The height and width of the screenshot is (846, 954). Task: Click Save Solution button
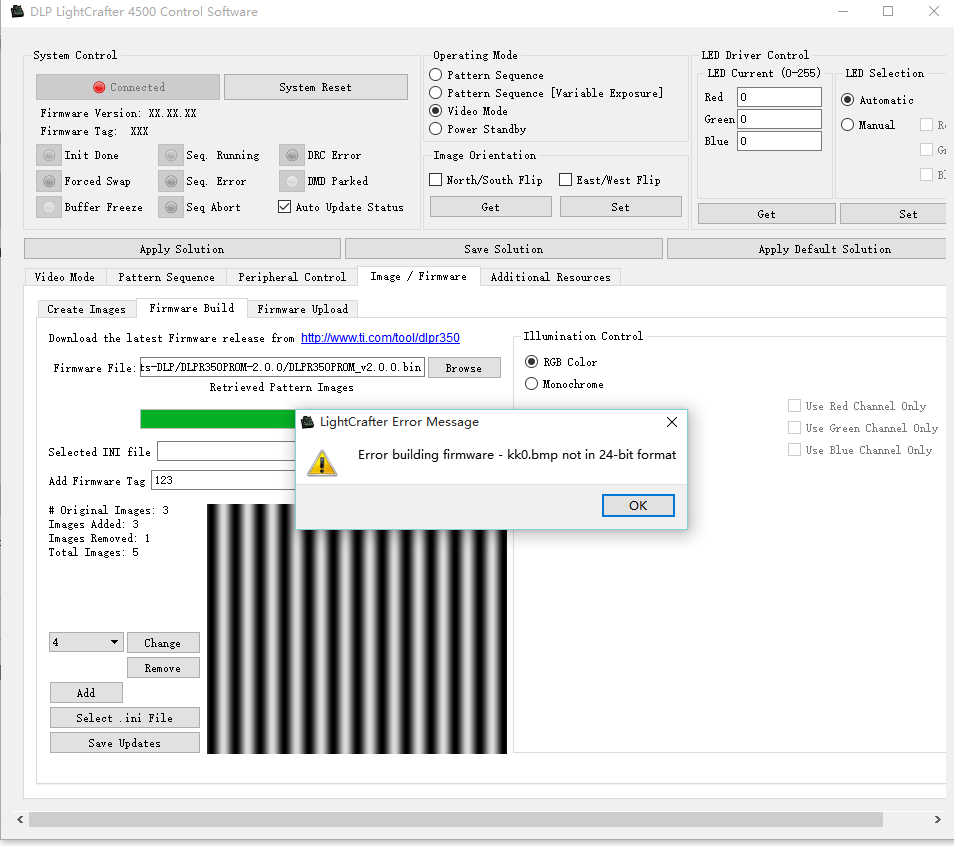point(504,249)
